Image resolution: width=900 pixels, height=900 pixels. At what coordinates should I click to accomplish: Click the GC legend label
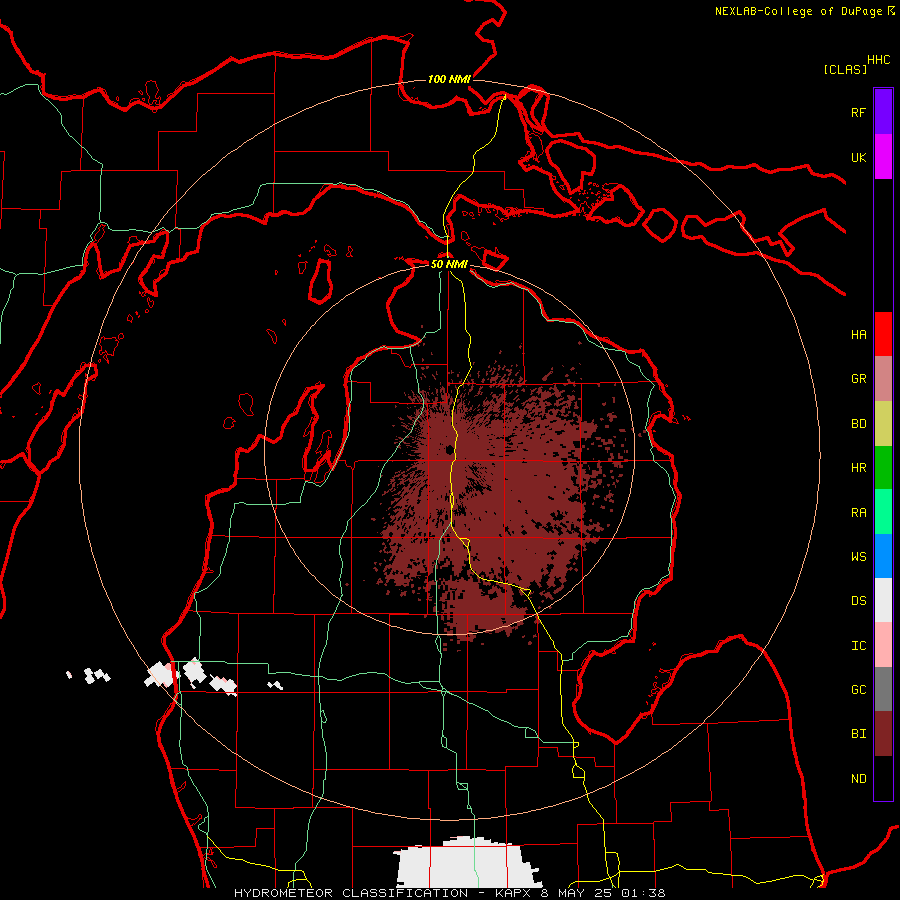(x=858, y=690)
